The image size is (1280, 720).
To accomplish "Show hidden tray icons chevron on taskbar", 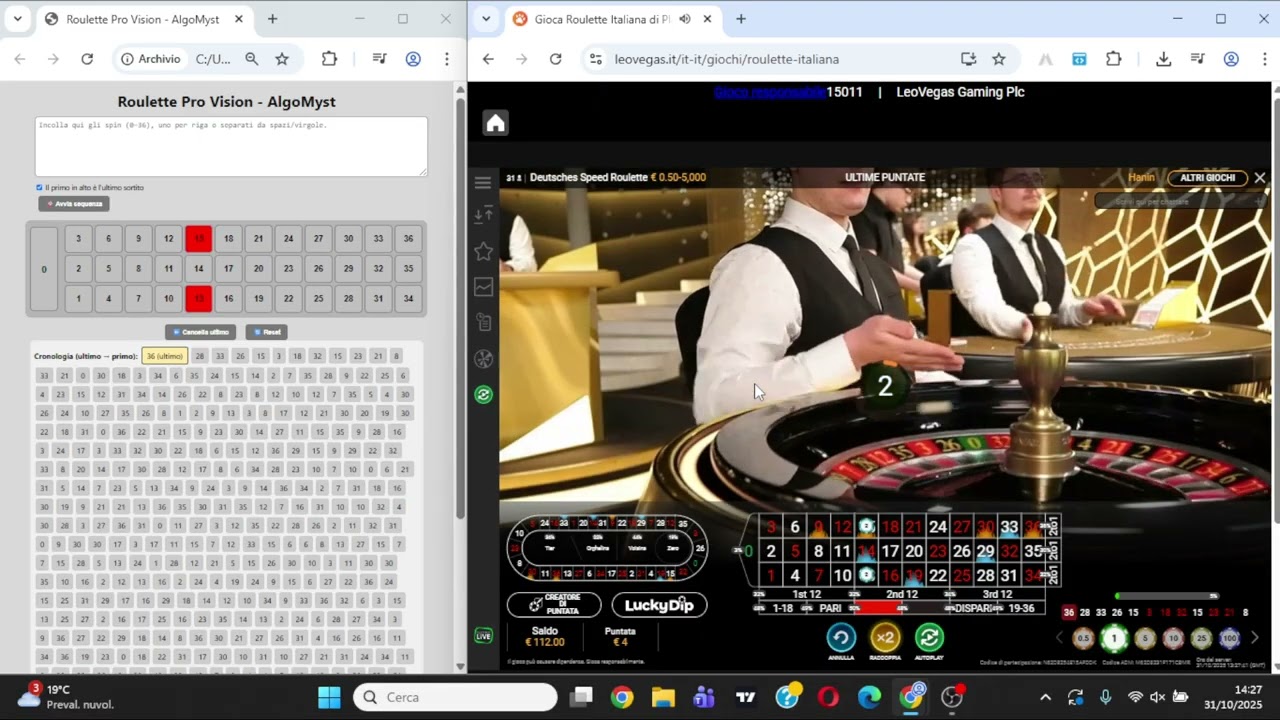I will pos(1045,697).
